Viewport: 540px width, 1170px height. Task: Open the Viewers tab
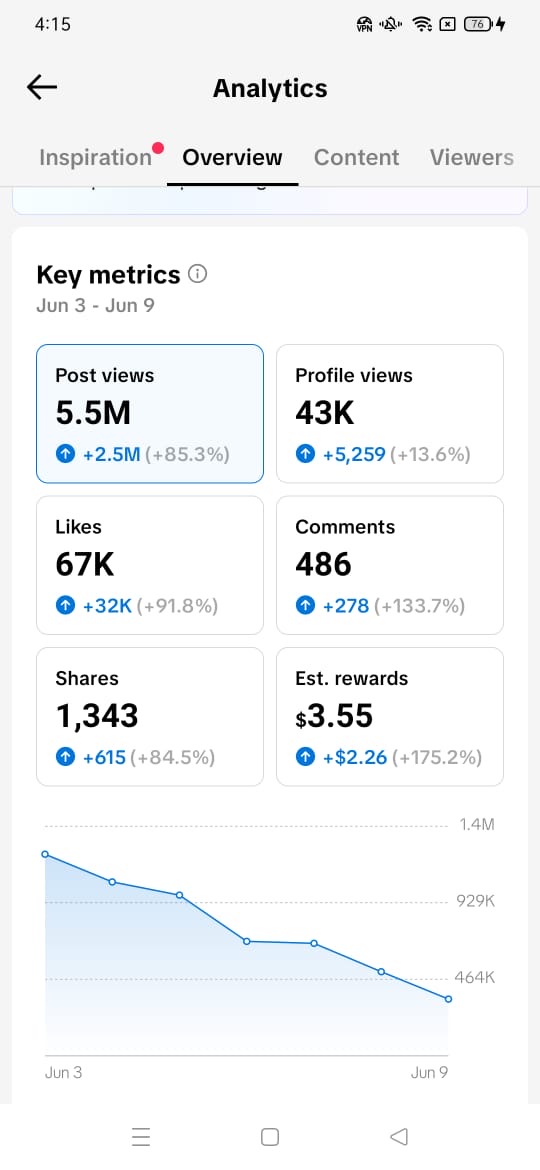point(471,157)
